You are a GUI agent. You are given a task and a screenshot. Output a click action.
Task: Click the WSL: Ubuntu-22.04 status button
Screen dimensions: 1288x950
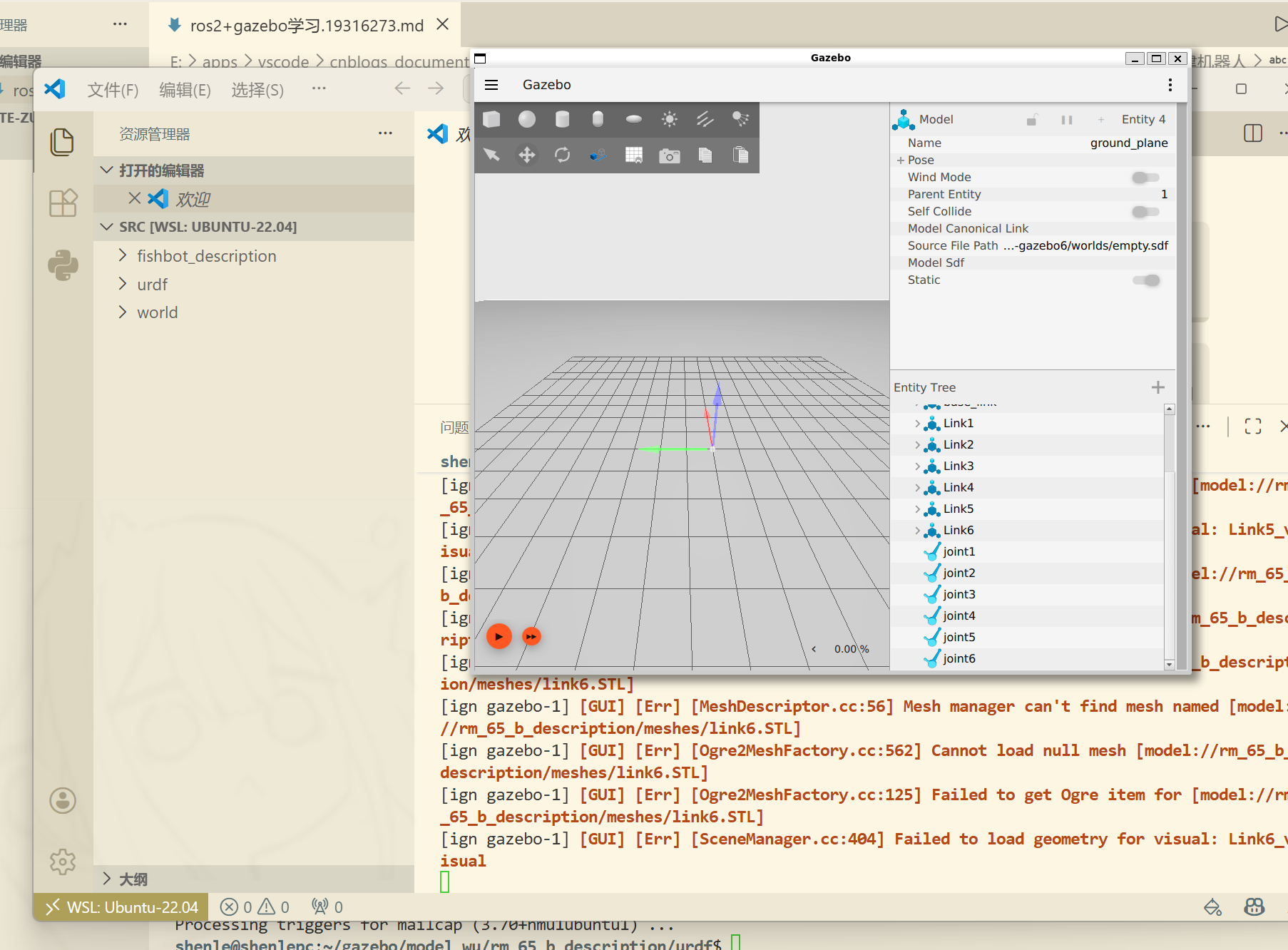(x=121, y=907)
